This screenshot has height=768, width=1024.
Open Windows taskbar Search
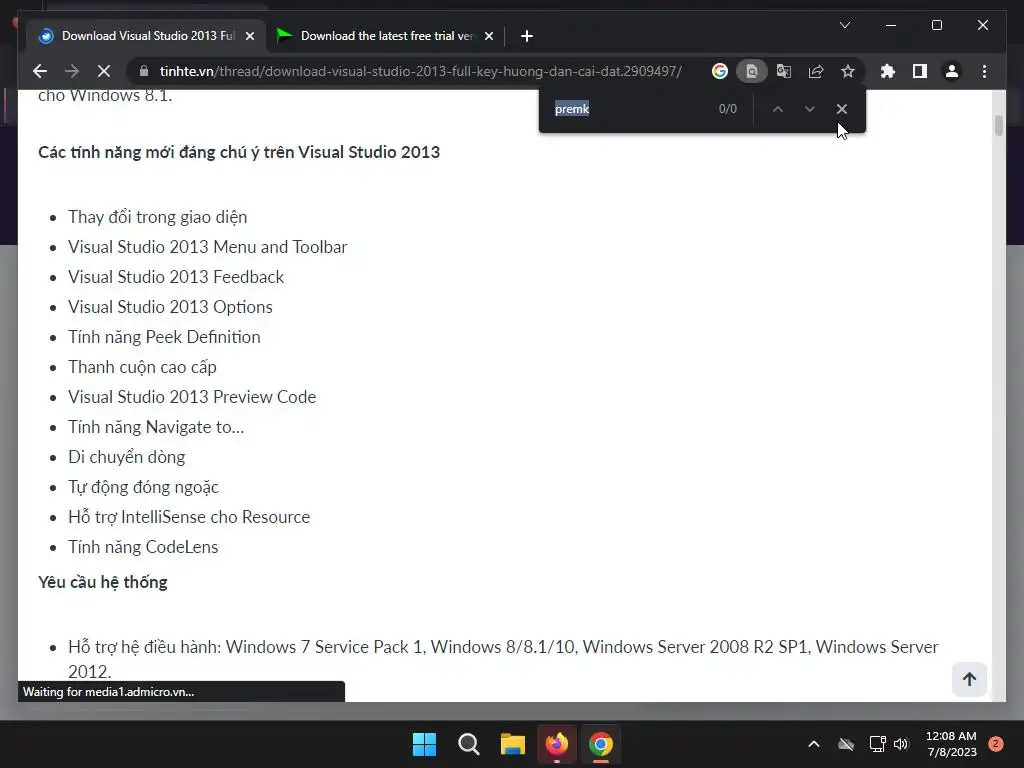[x=468, y=744]
